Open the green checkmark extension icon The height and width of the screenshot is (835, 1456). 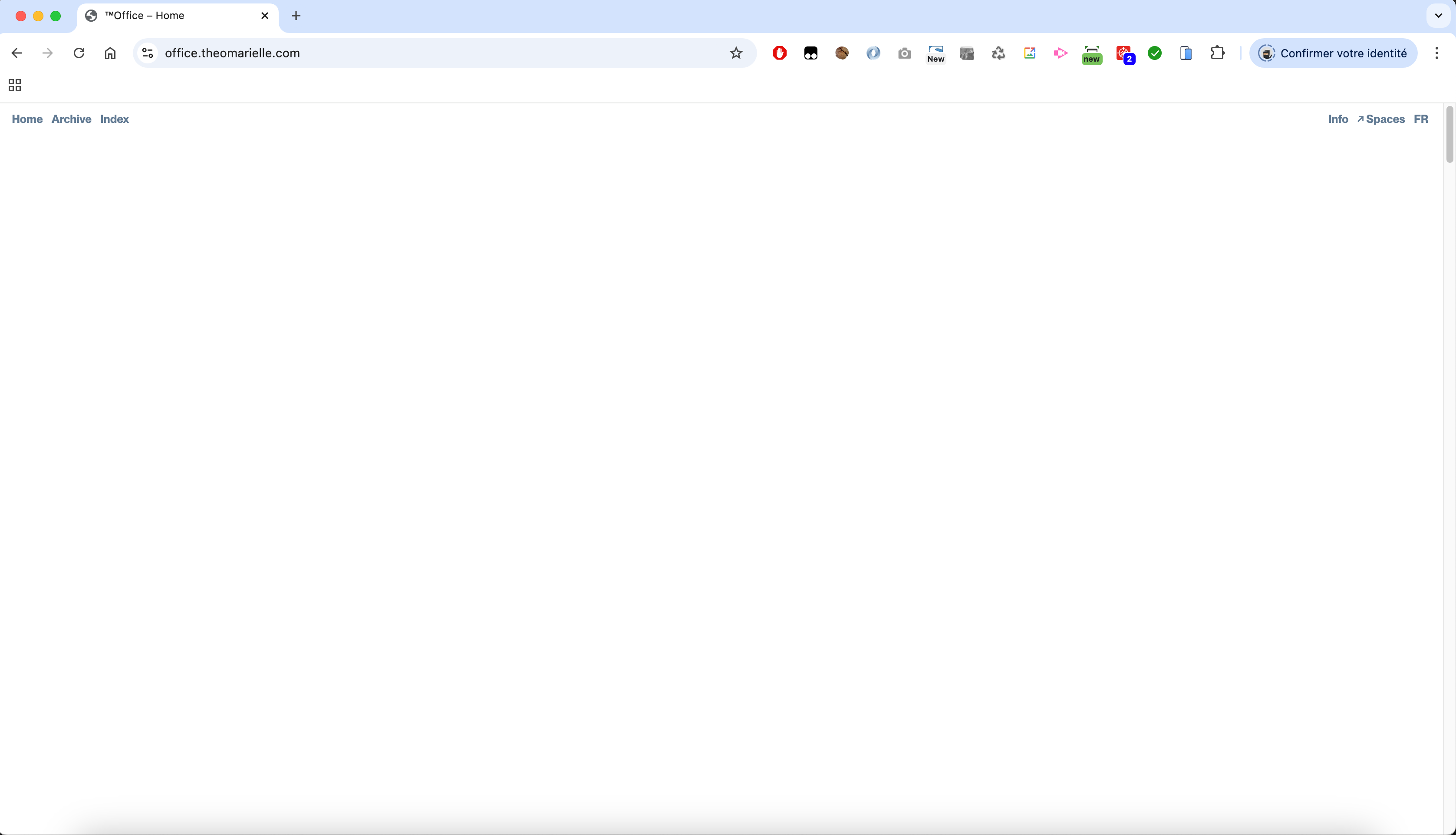1154,53
